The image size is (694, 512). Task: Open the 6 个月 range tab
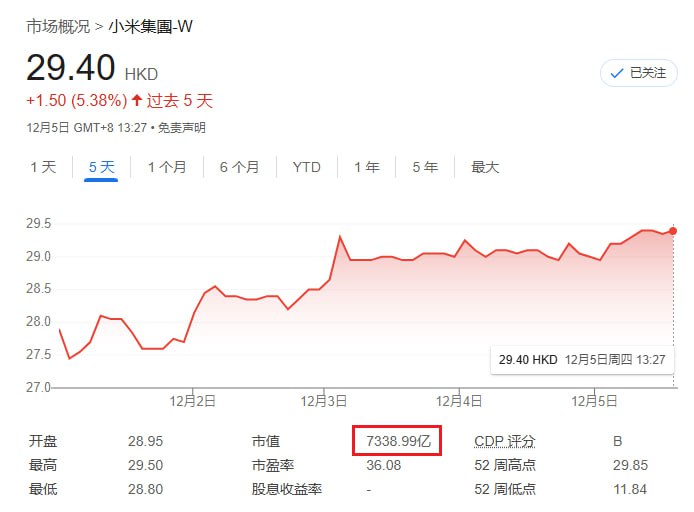point(239,167)
